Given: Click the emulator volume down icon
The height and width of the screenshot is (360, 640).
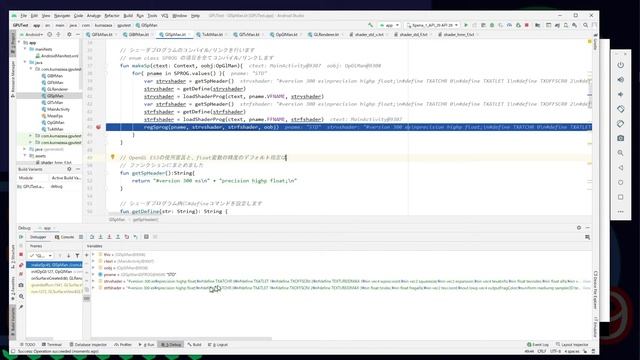Looking at the screenshot, I should (620, 94).
